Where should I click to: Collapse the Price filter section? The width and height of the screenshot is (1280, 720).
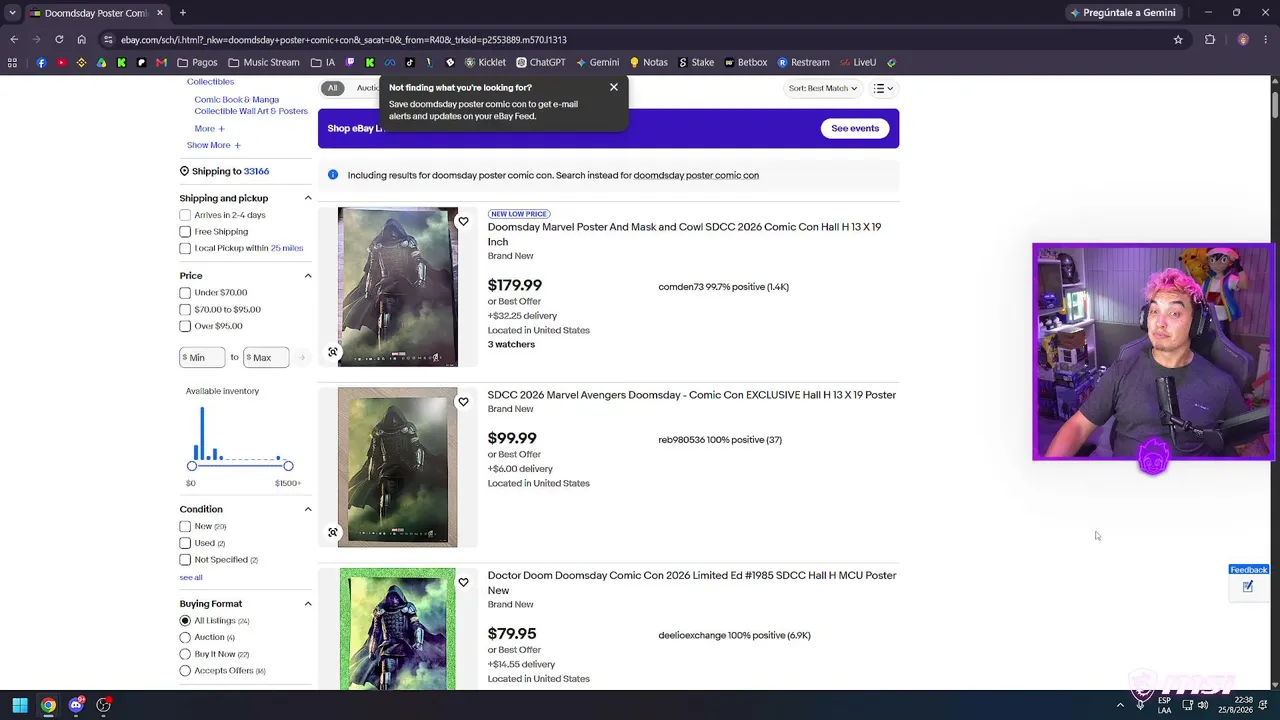(308, 276)
